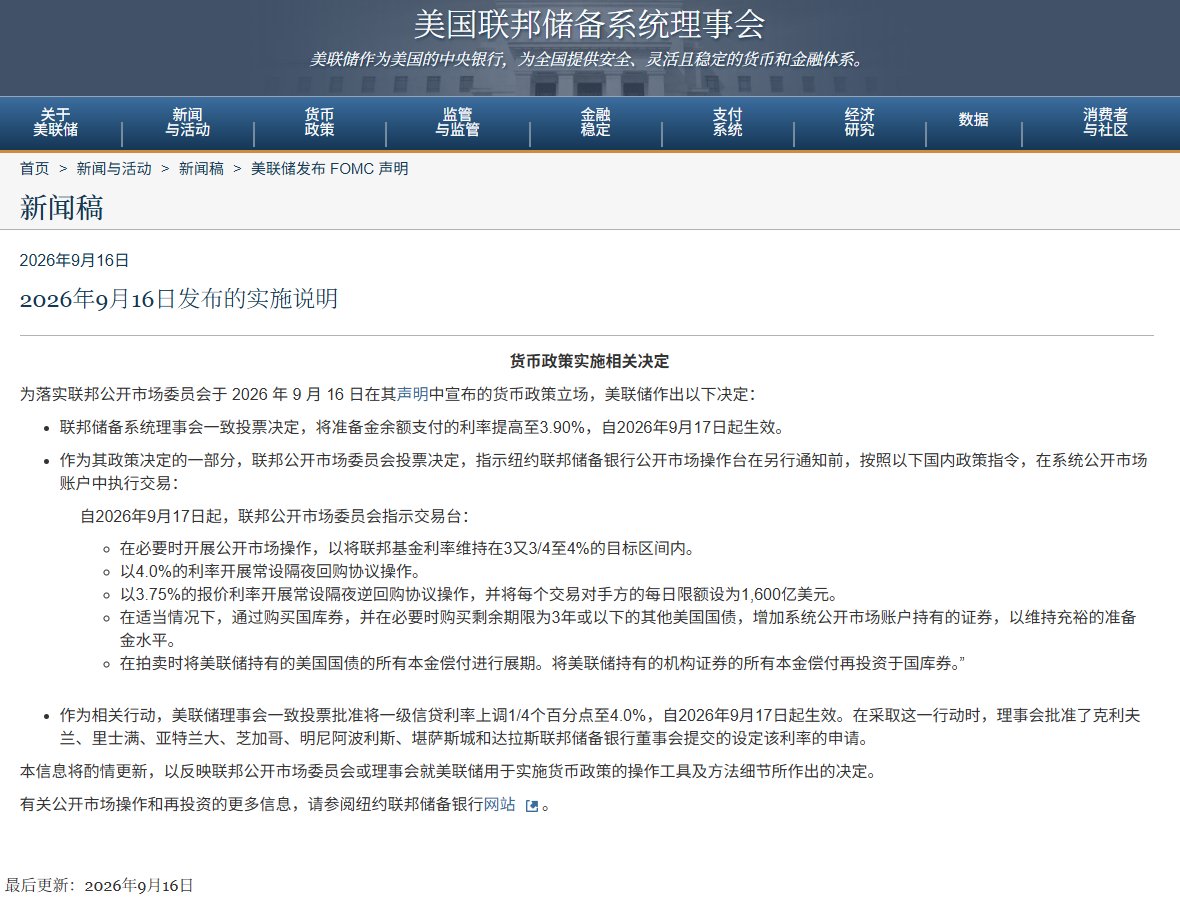
Task: Click the 新闻稿 breadcrumb link
Action: coord(201,169)
